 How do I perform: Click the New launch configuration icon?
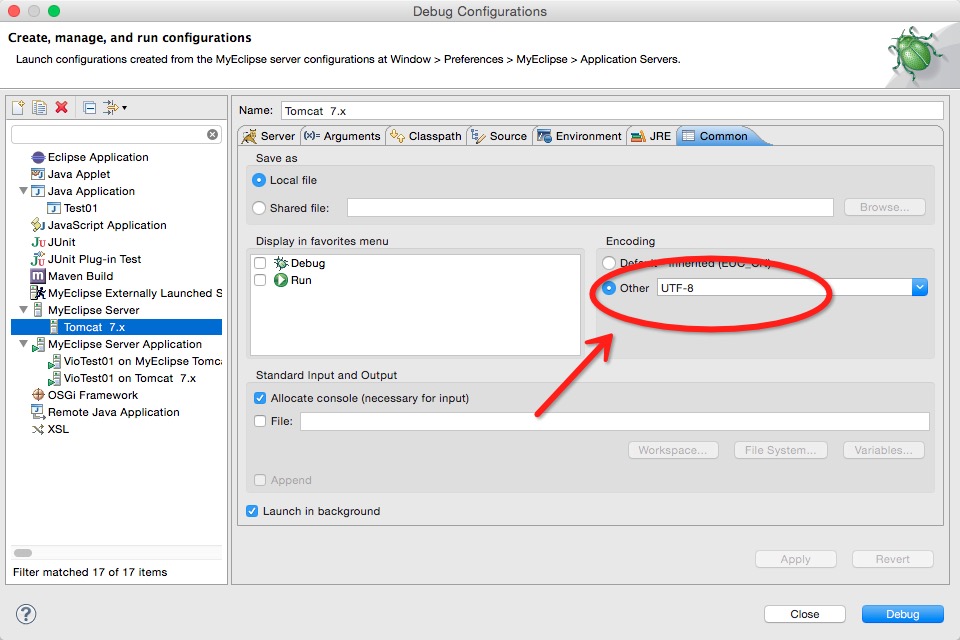pyautogui.click(x=18, y=108)
